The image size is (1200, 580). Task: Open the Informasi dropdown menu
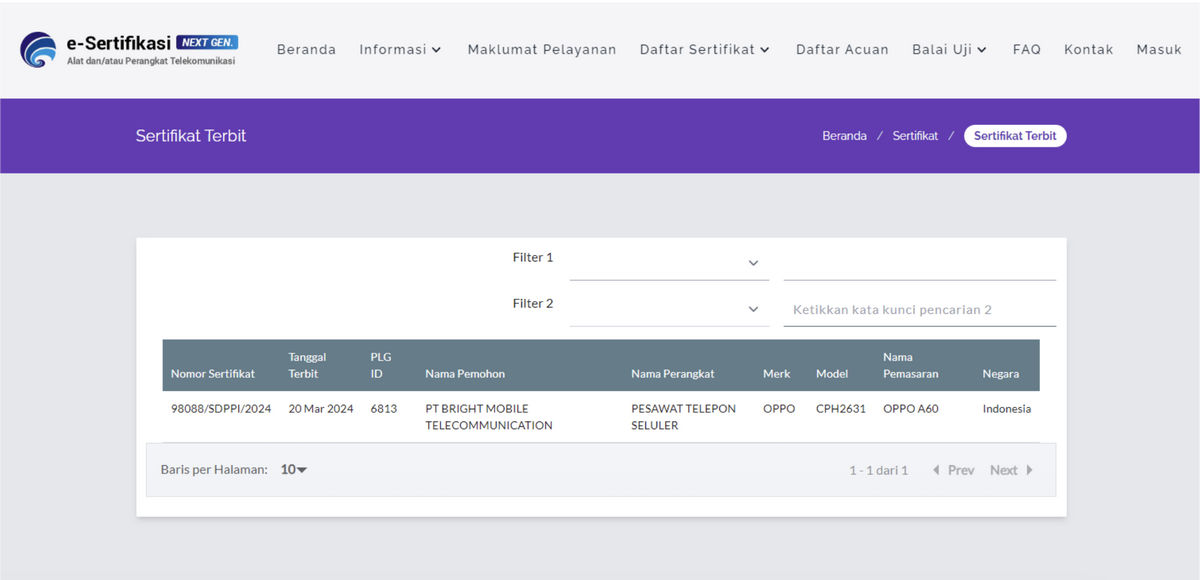(x=400, y=49)
